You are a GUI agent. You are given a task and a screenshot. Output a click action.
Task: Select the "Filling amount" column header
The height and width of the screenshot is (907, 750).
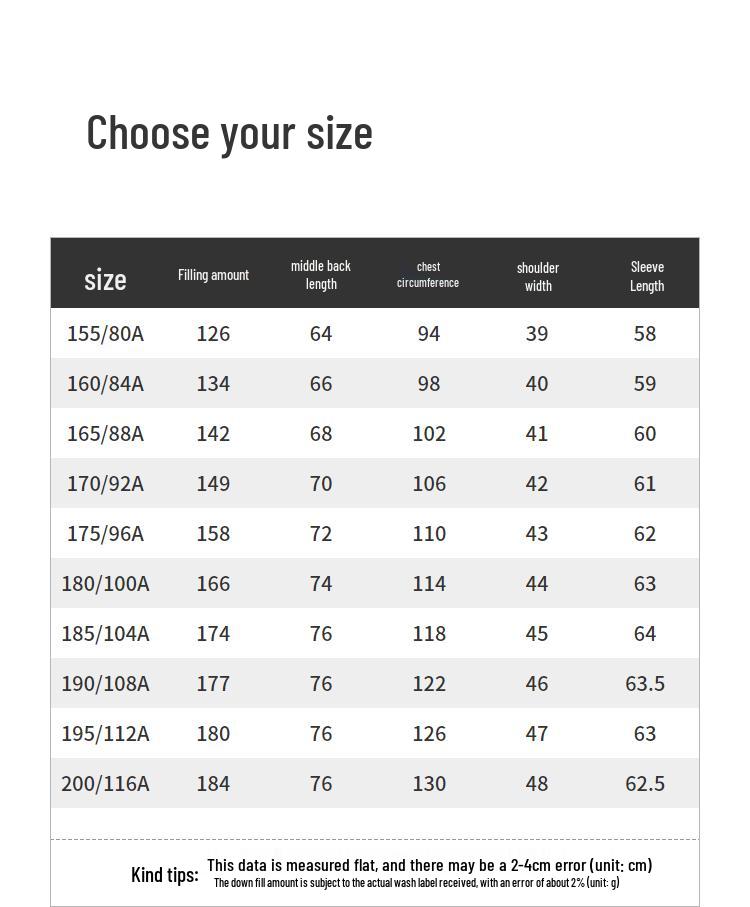pyautogui.click(x=213, y=275)
